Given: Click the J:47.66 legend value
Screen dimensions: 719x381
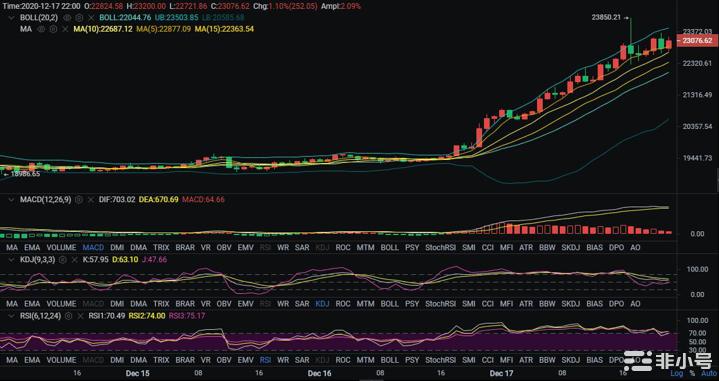Looking at the screenshot, I should [x=154, y=260].
